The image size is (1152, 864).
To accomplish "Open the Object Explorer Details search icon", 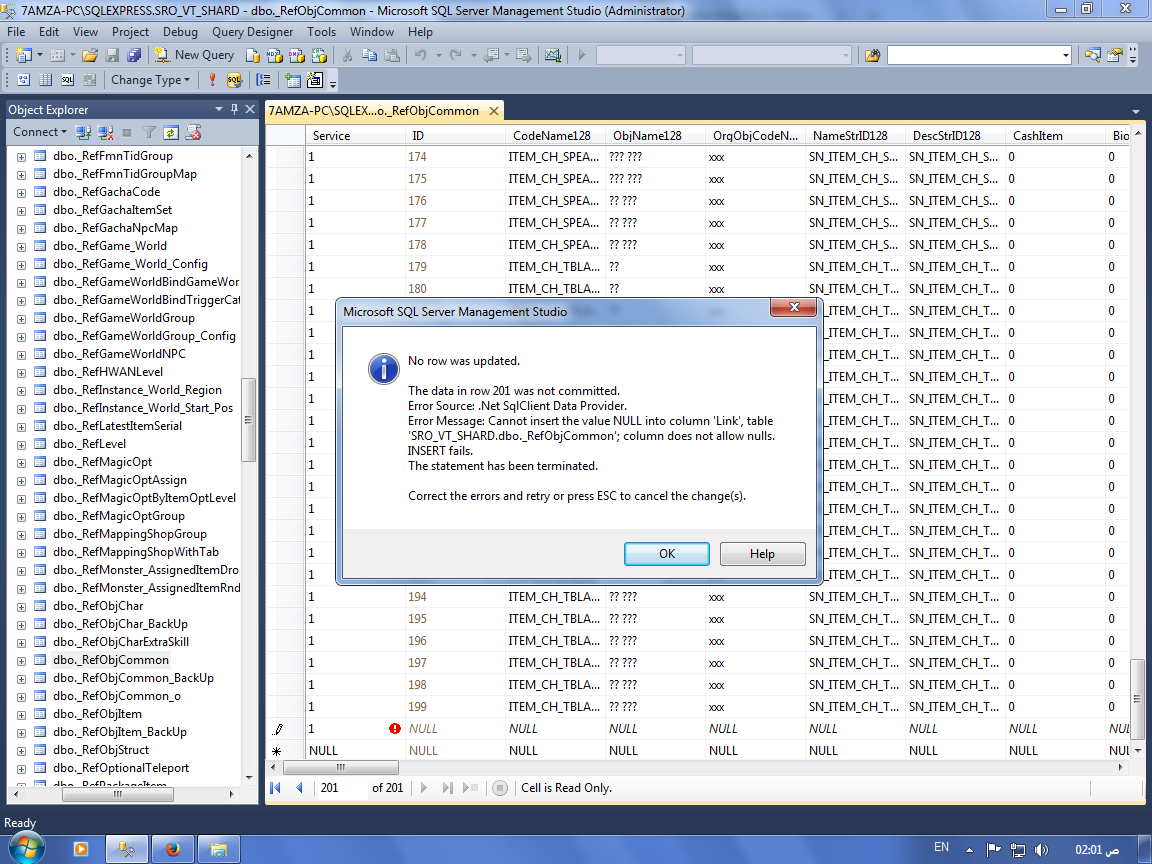I will click(1092, 55).
